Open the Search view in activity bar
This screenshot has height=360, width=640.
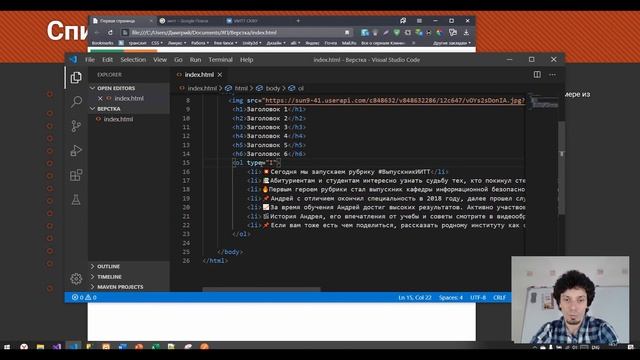[x=76, y=102]
